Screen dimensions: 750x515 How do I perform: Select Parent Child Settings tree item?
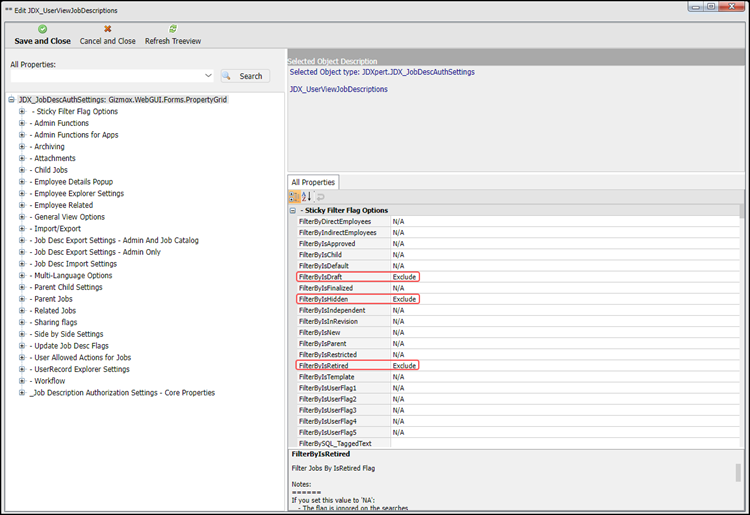[x=68, y=287]
